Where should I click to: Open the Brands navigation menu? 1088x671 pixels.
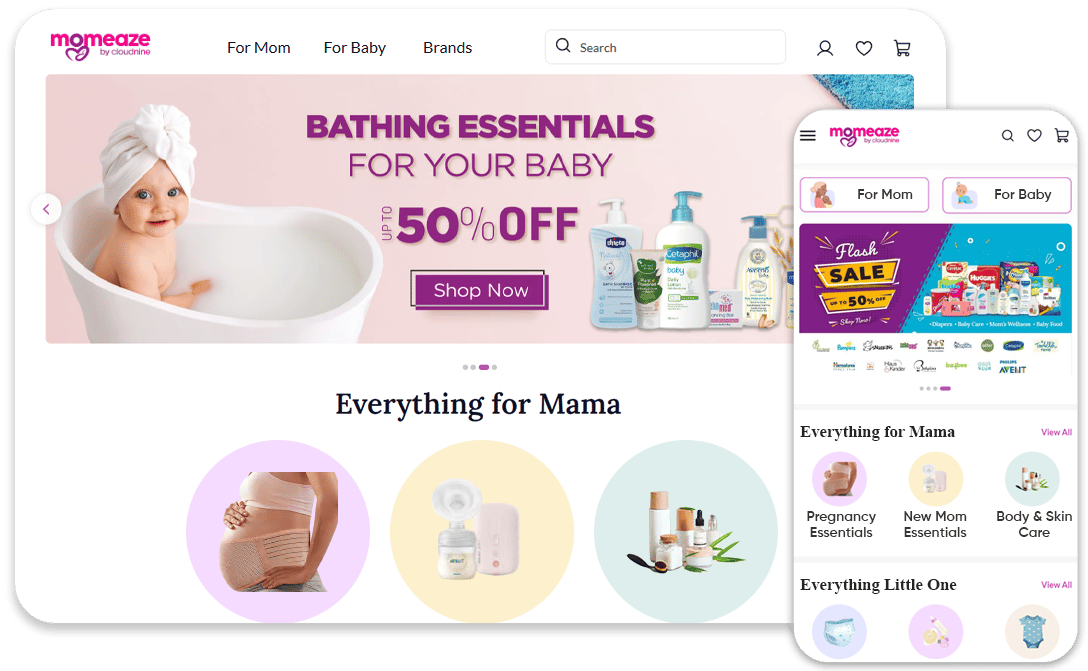[448, 48]
